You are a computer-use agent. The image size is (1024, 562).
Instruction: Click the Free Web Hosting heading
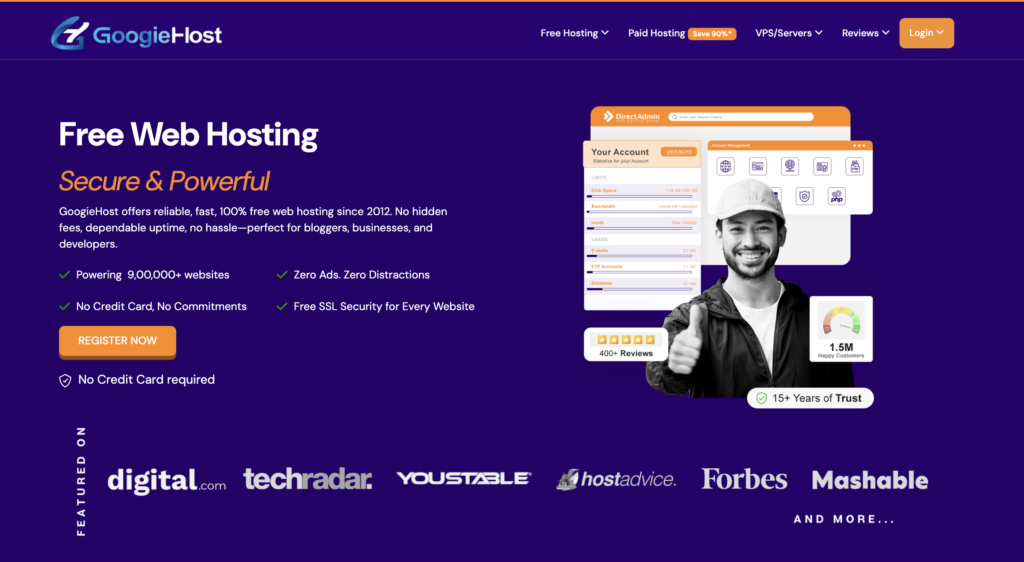[189, 134]
